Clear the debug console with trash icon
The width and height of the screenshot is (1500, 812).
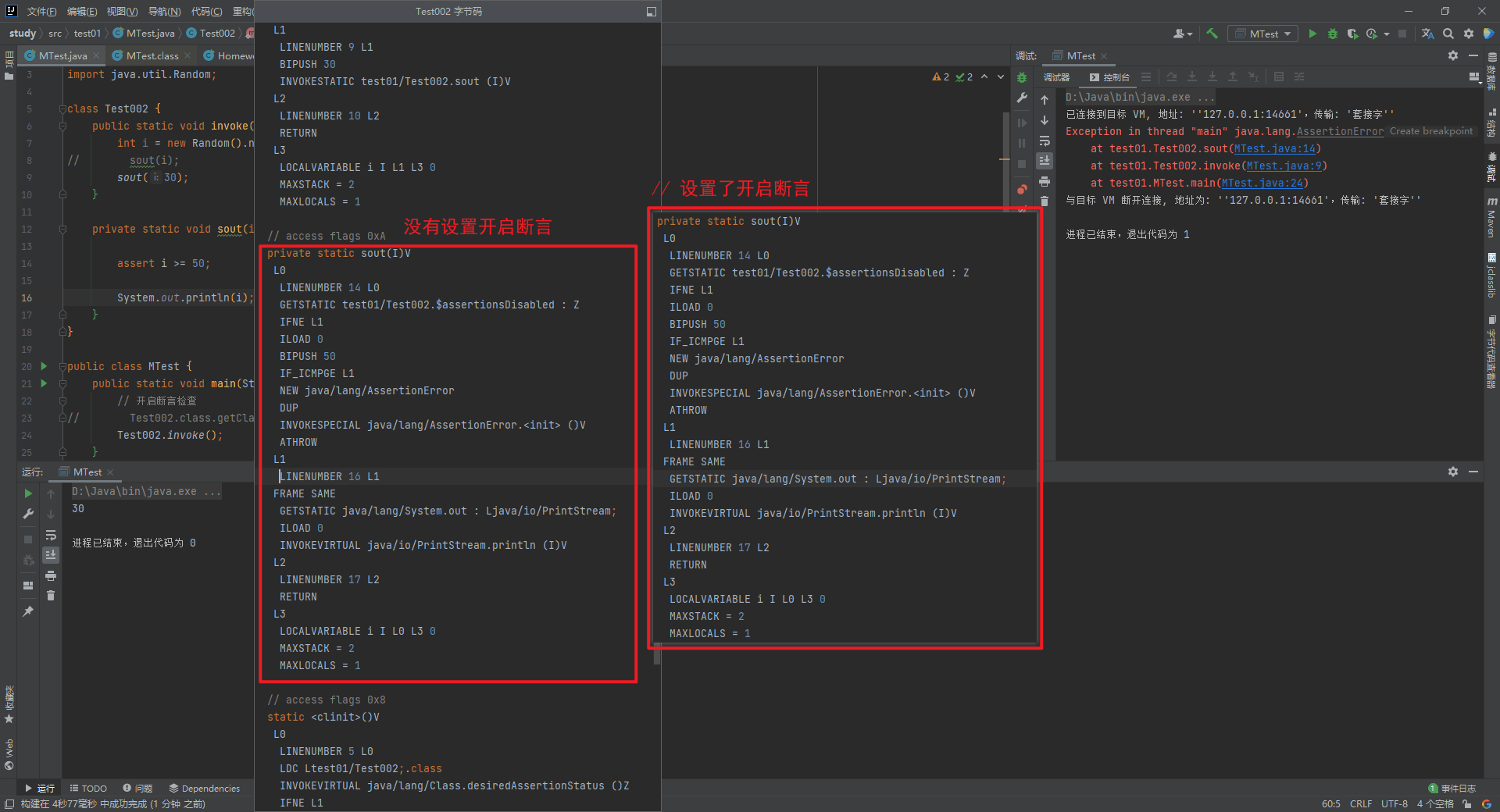coord(1045,201)
